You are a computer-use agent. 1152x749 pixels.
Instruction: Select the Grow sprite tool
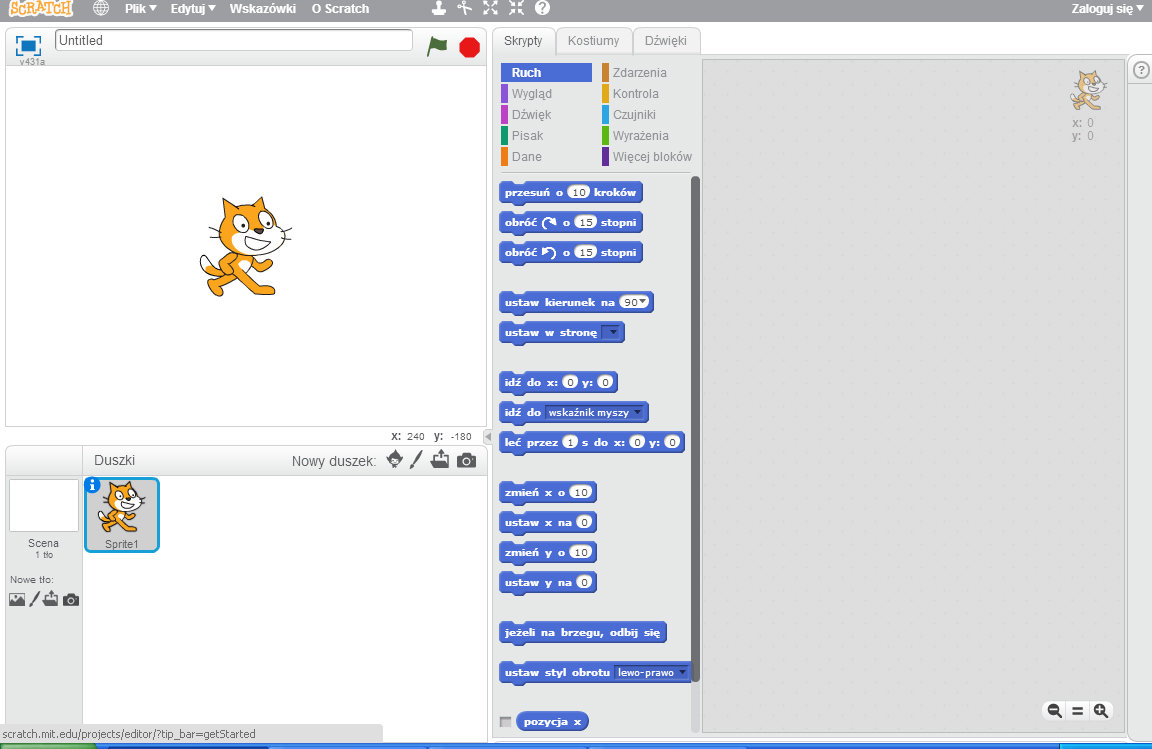[490, 8]
